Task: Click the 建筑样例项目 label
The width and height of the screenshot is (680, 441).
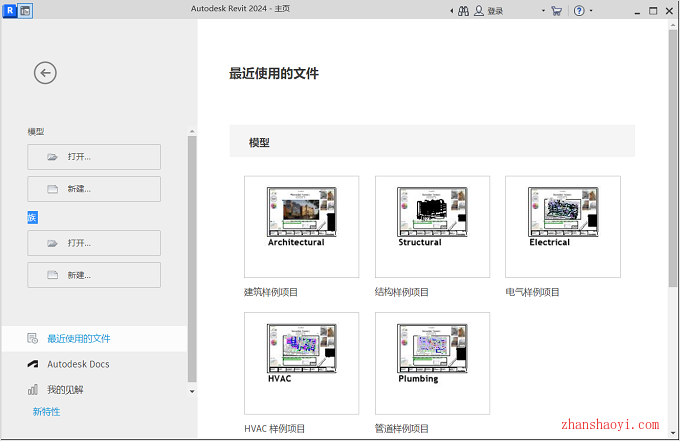Action: 271,293
